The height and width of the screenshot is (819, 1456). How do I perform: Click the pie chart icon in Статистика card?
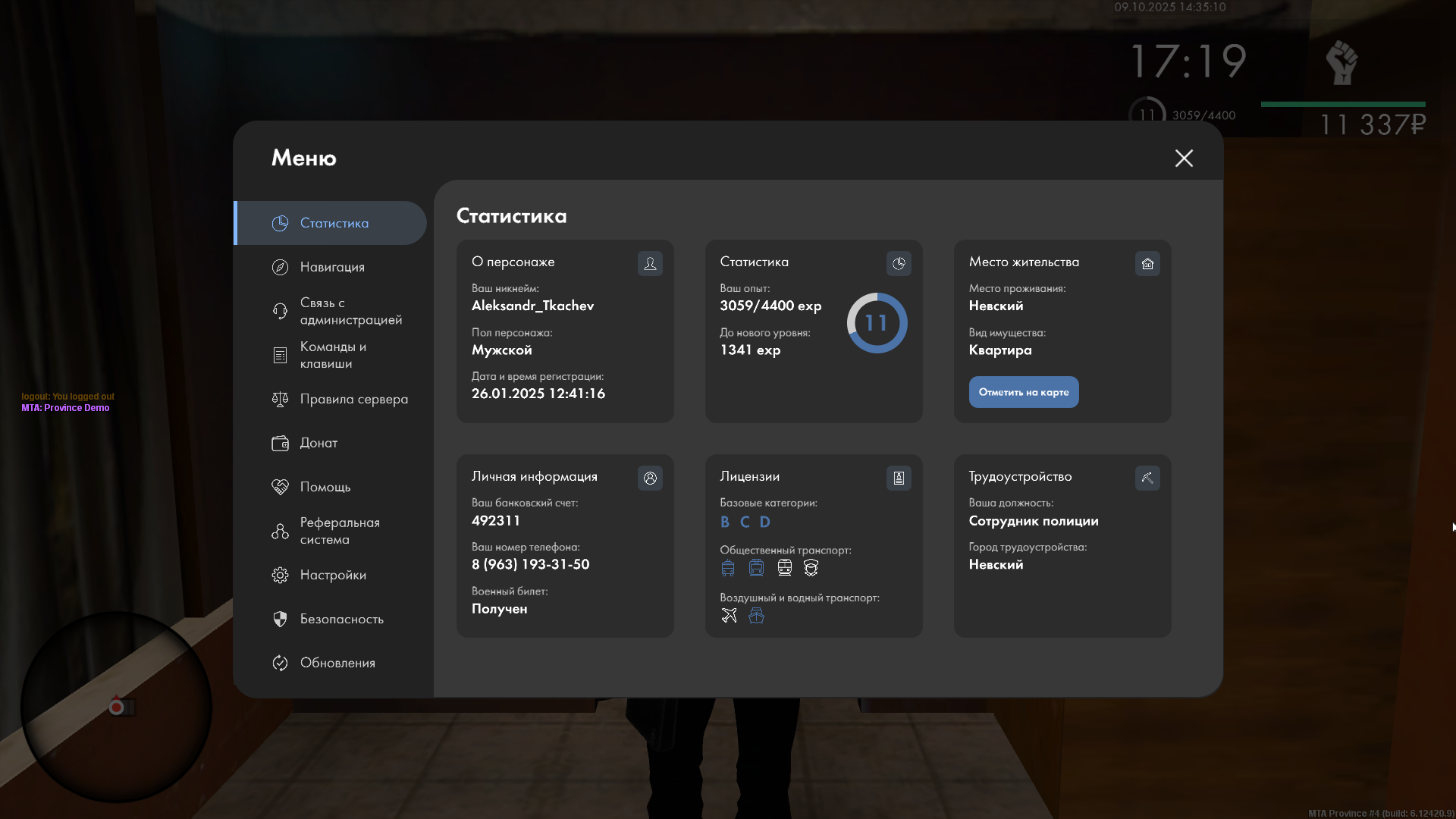899,263
